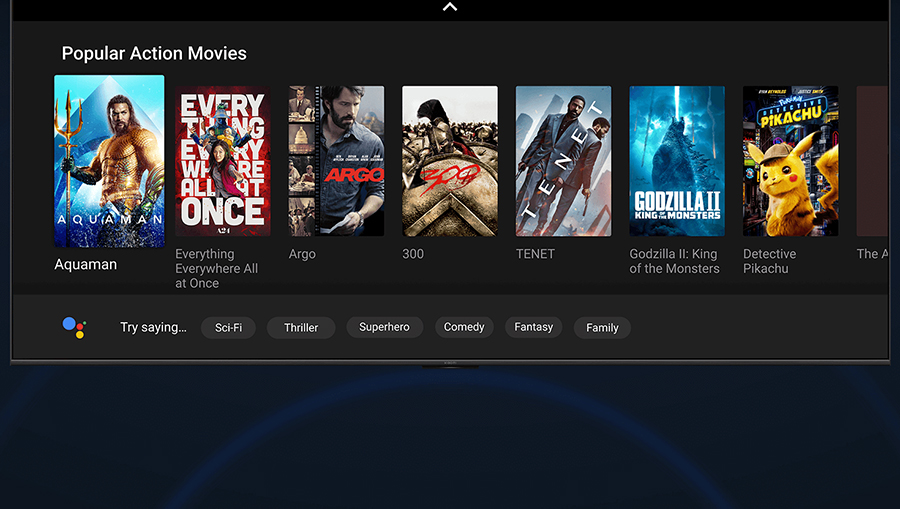This screenshot has width=900, height=509.
Task: Select the 300 movie poster
Action: pyautogui.click(x=450, y=161)
